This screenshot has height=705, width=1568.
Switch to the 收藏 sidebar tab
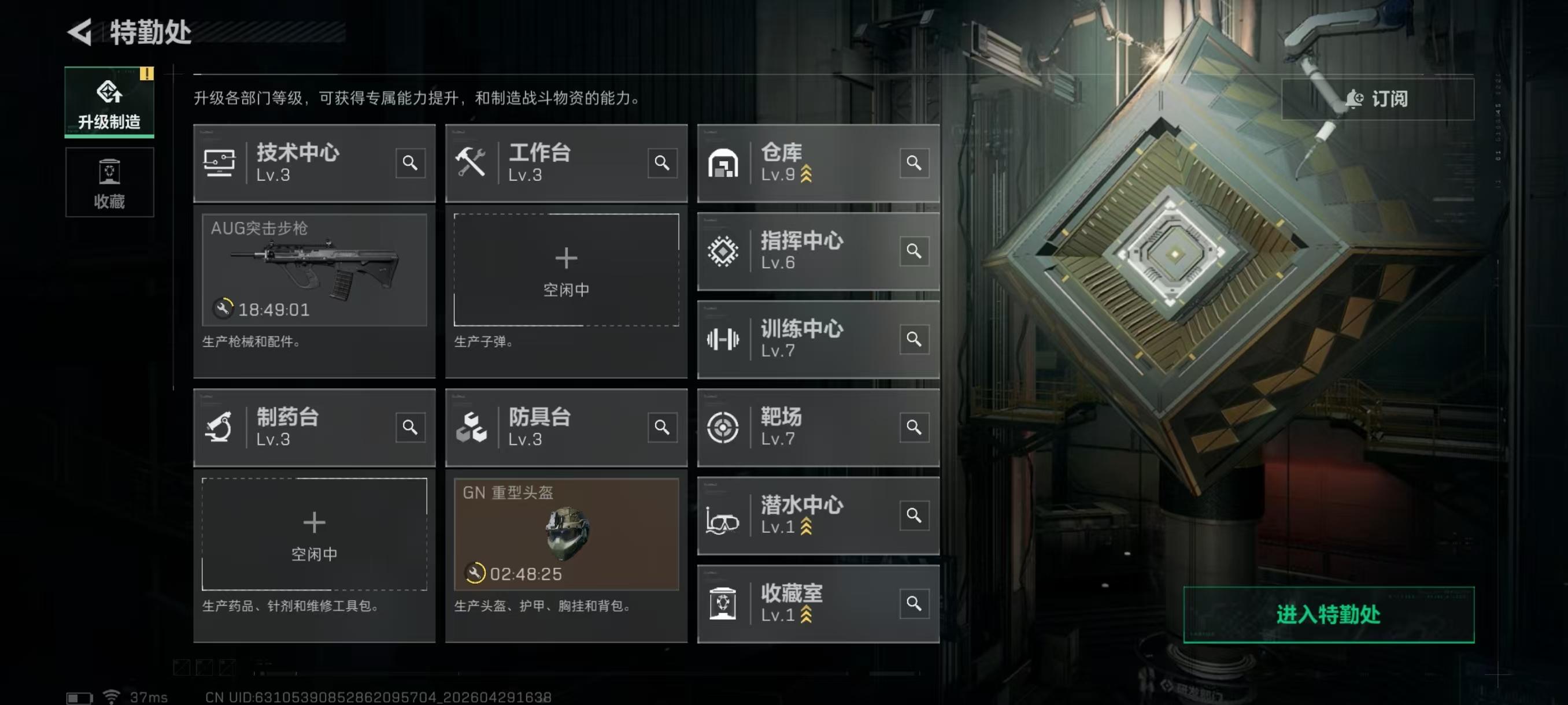(x=110, y=182)
